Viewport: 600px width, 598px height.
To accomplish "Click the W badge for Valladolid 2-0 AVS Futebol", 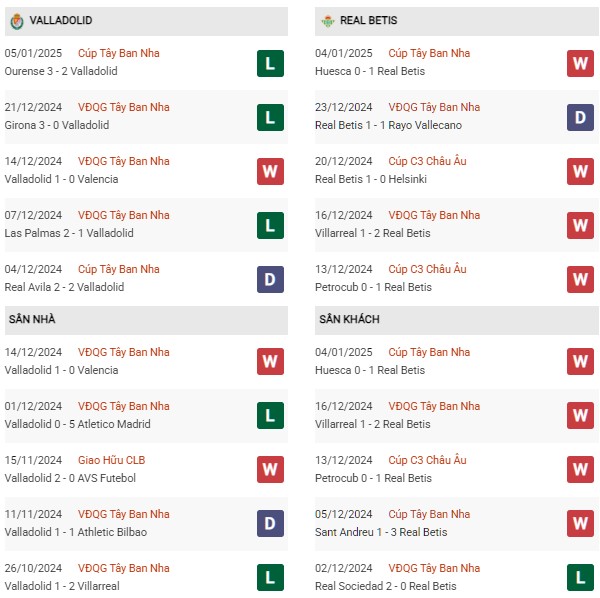I will point(270,469).
